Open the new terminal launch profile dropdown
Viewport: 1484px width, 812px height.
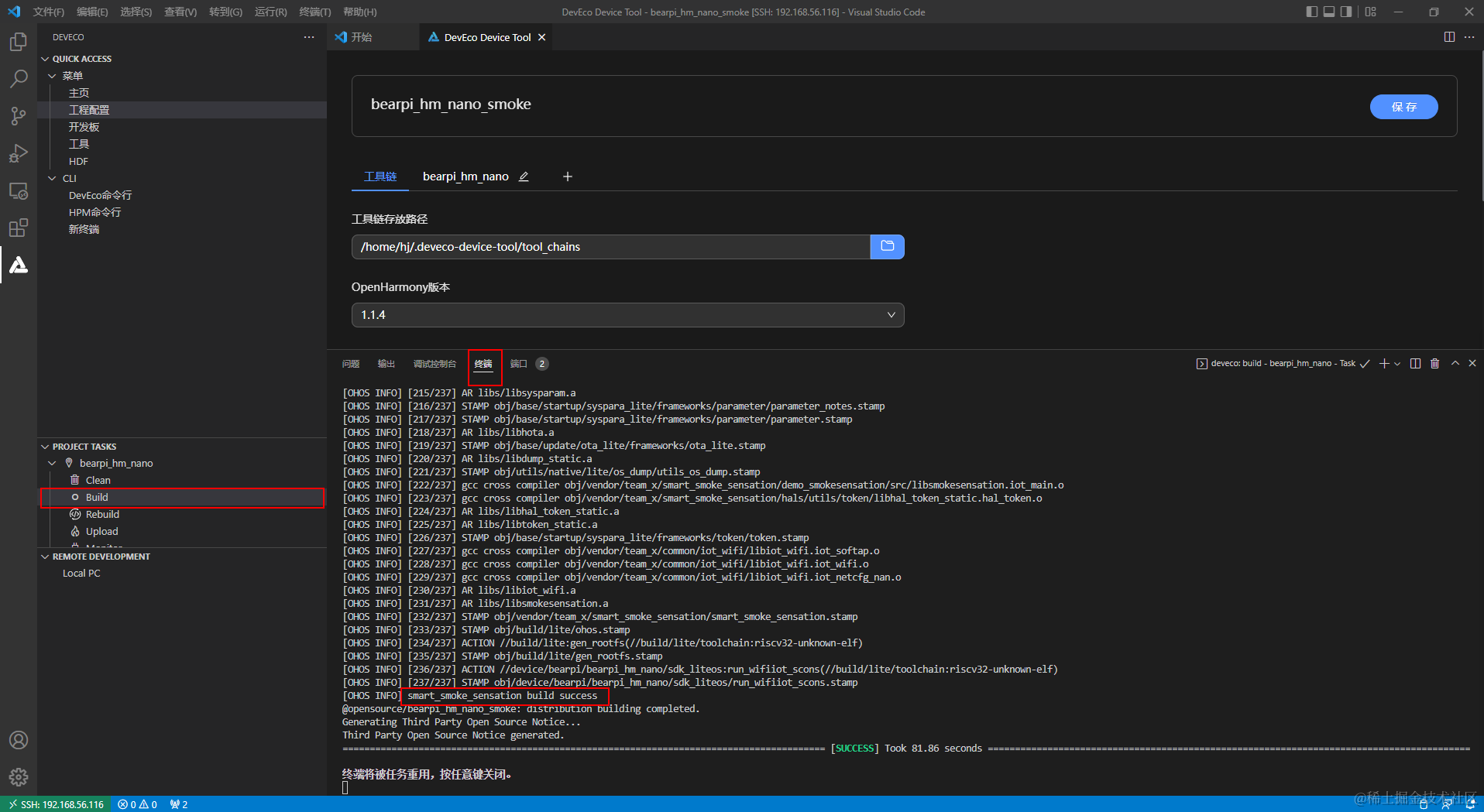1397,363
